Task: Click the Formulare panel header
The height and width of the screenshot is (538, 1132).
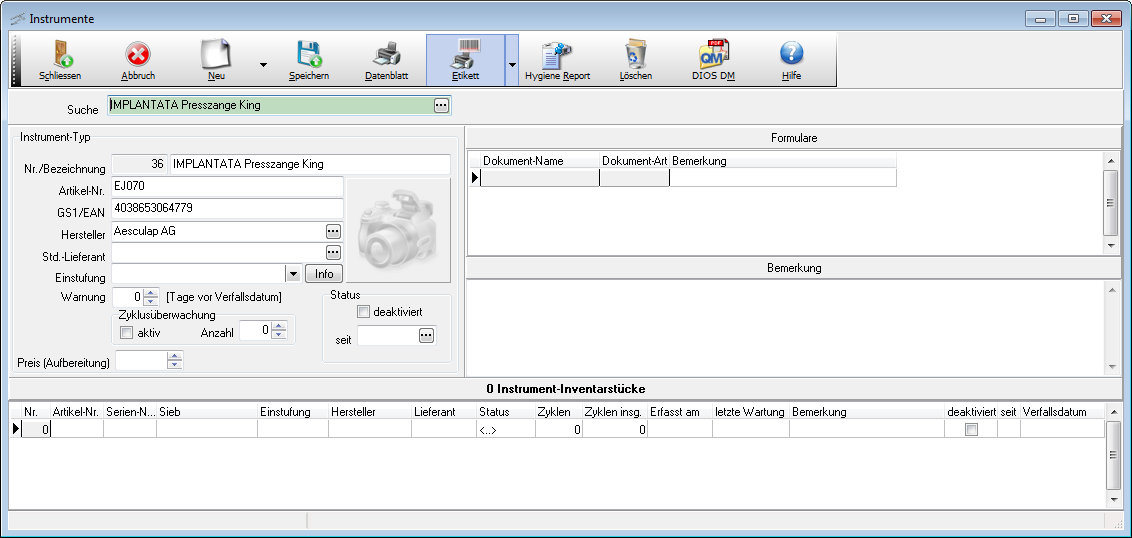Action: [x=793, y=137]
